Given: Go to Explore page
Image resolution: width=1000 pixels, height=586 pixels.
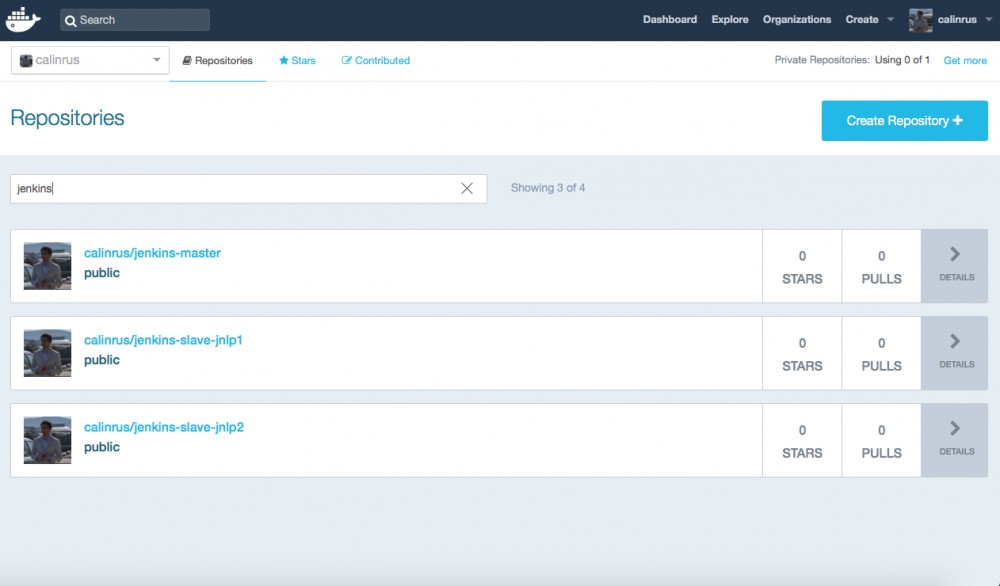Looking at the screenshot, I should (x=730, y=19).
